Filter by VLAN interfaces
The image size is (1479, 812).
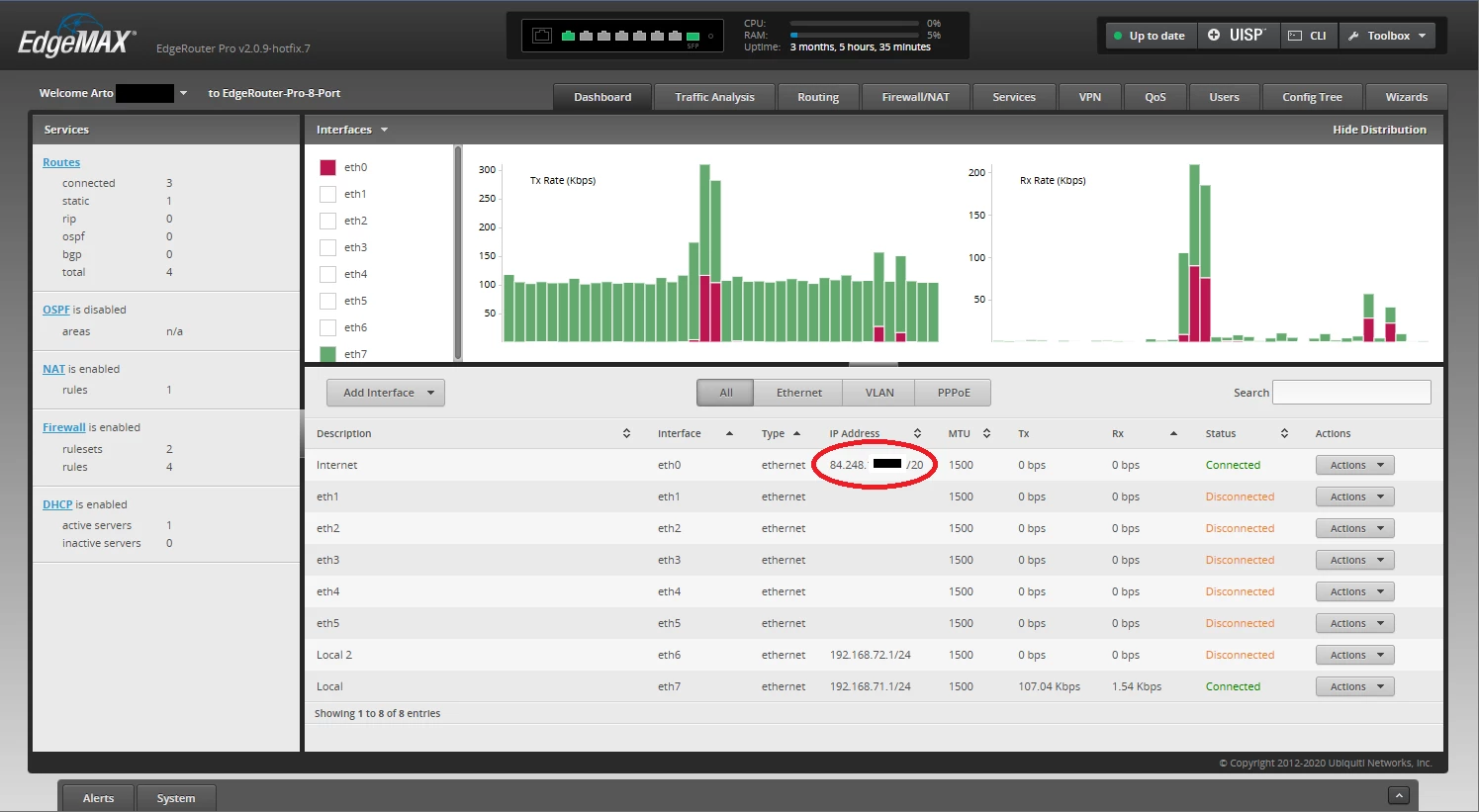(878, 393)
